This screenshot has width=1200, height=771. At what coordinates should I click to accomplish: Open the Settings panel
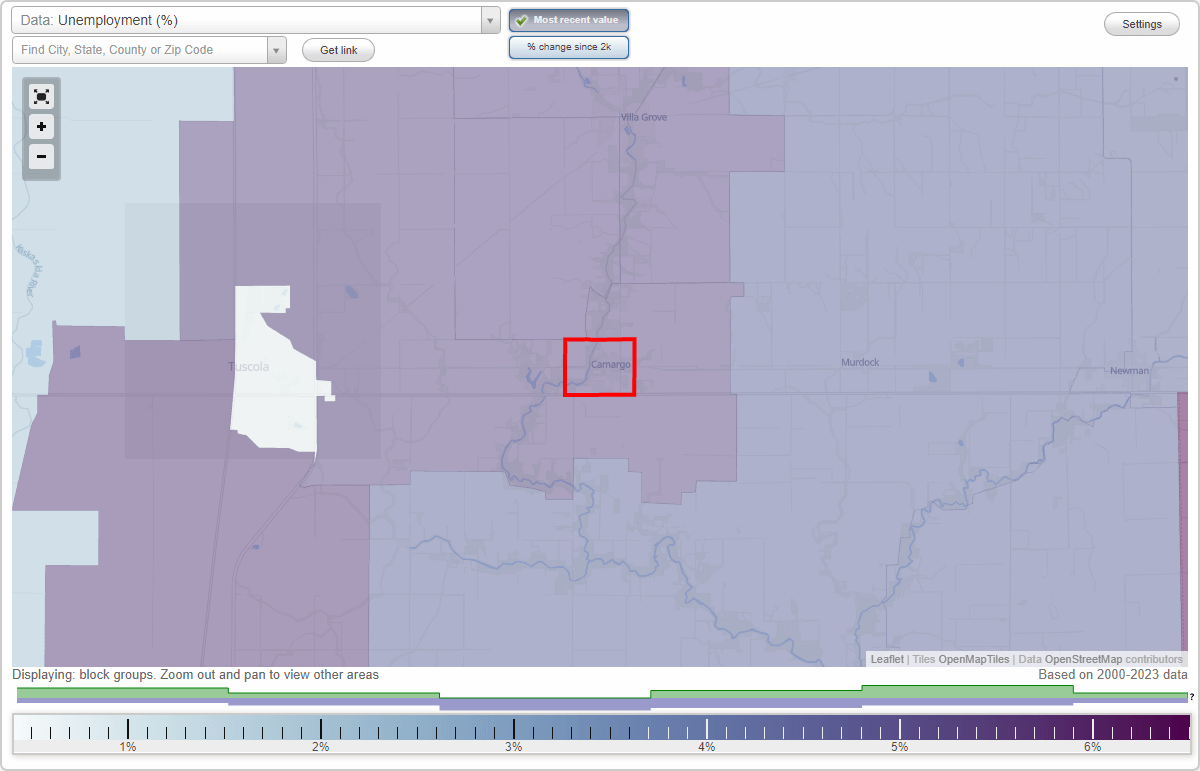pyautogui.click(x=1141, y=24)
